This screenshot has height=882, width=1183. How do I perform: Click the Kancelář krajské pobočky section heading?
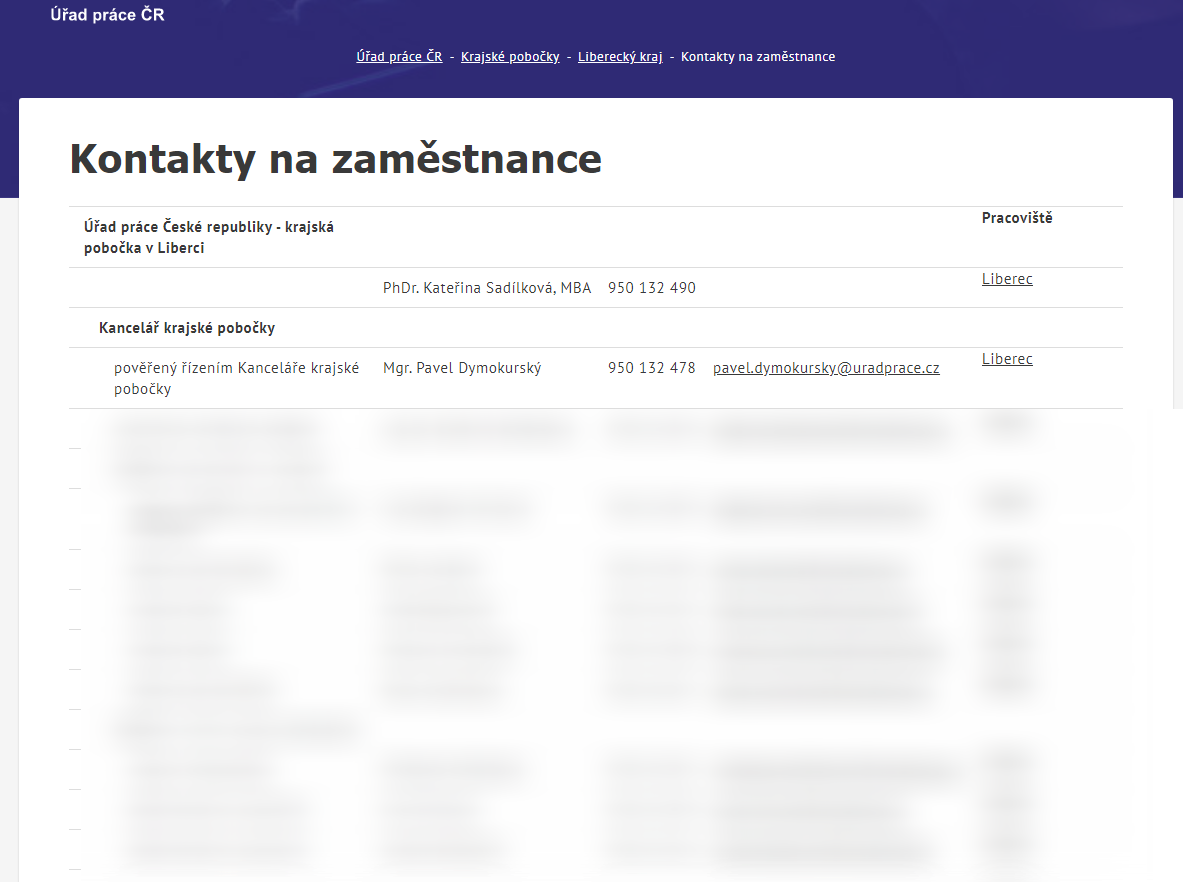pos(187,328)
